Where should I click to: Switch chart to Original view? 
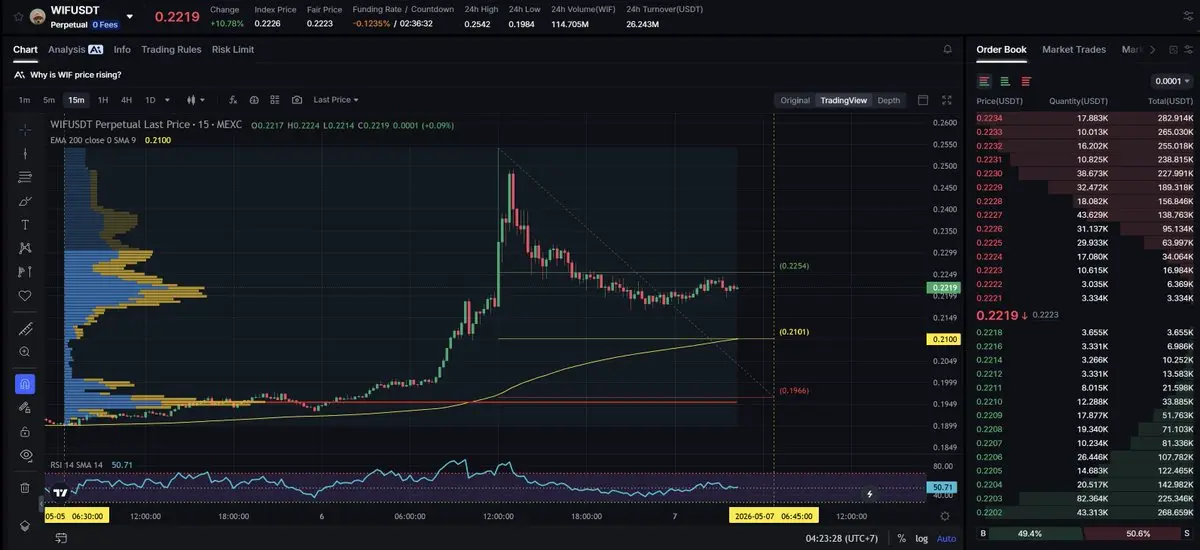(x=795, y=100)
